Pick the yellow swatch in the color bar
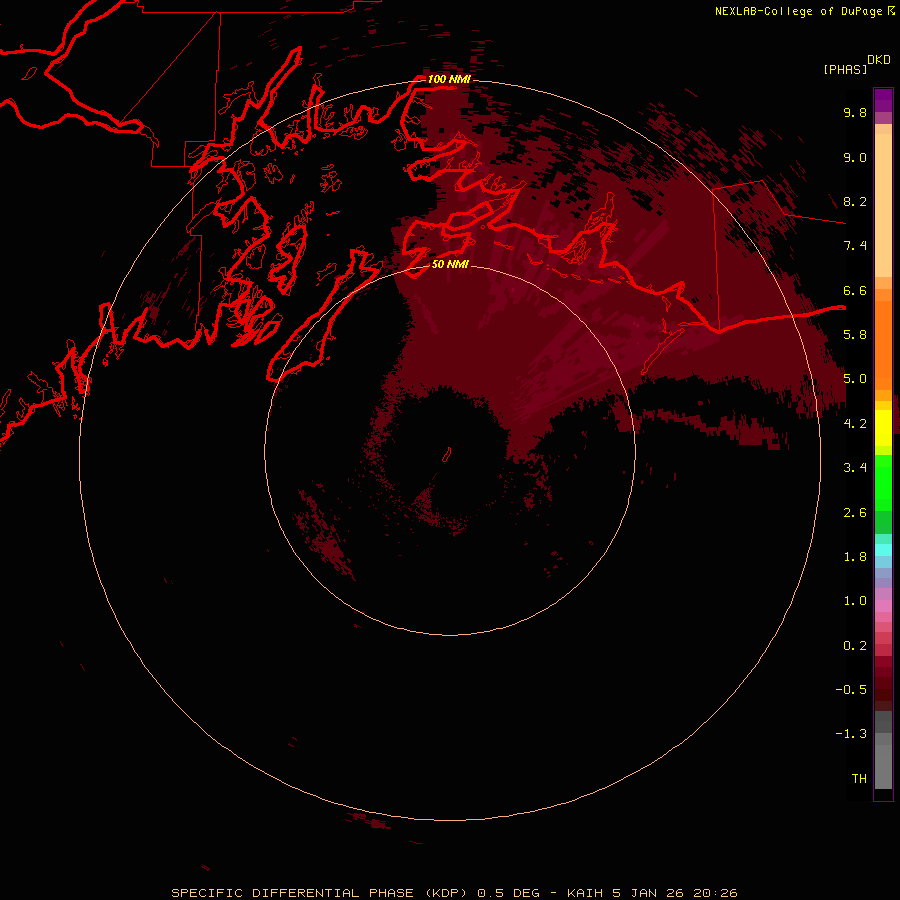 pos(883,428)
